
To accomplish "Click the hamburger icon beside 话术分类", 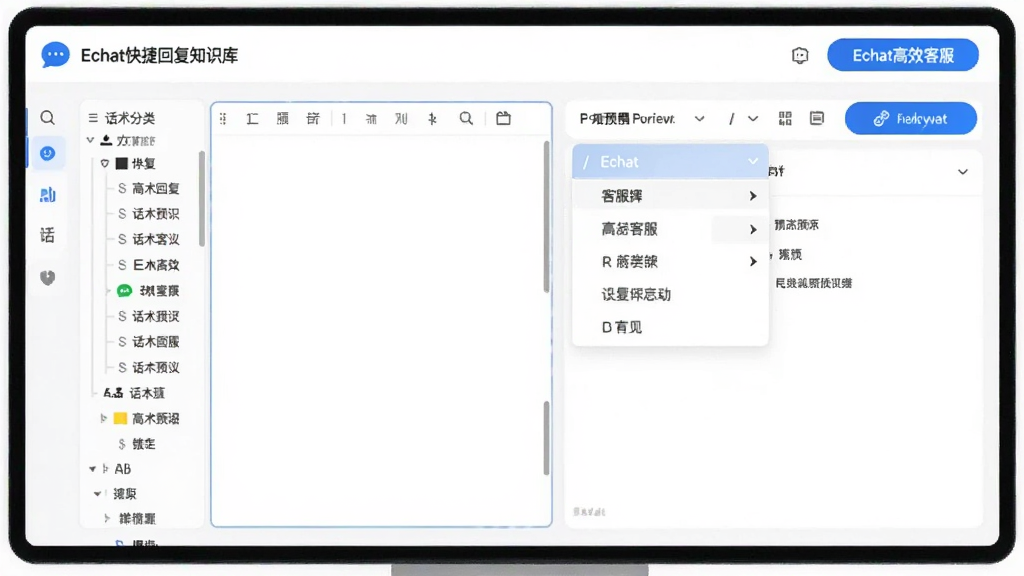I will click(93, 118).
